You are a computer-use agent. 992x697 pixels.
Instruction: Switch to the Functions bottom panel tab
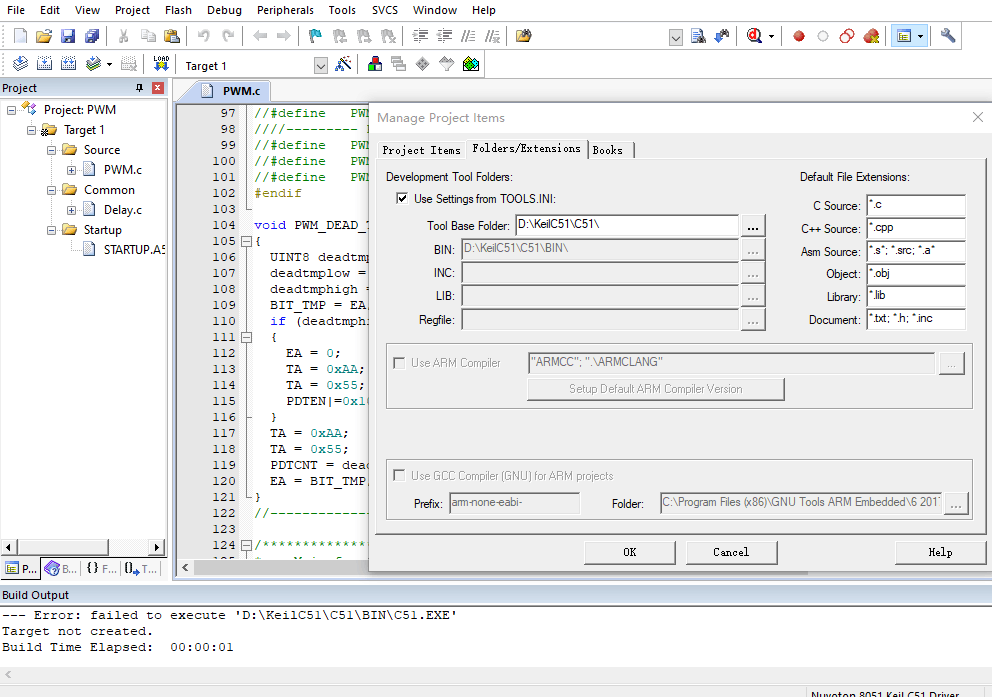tap(102, 569)
